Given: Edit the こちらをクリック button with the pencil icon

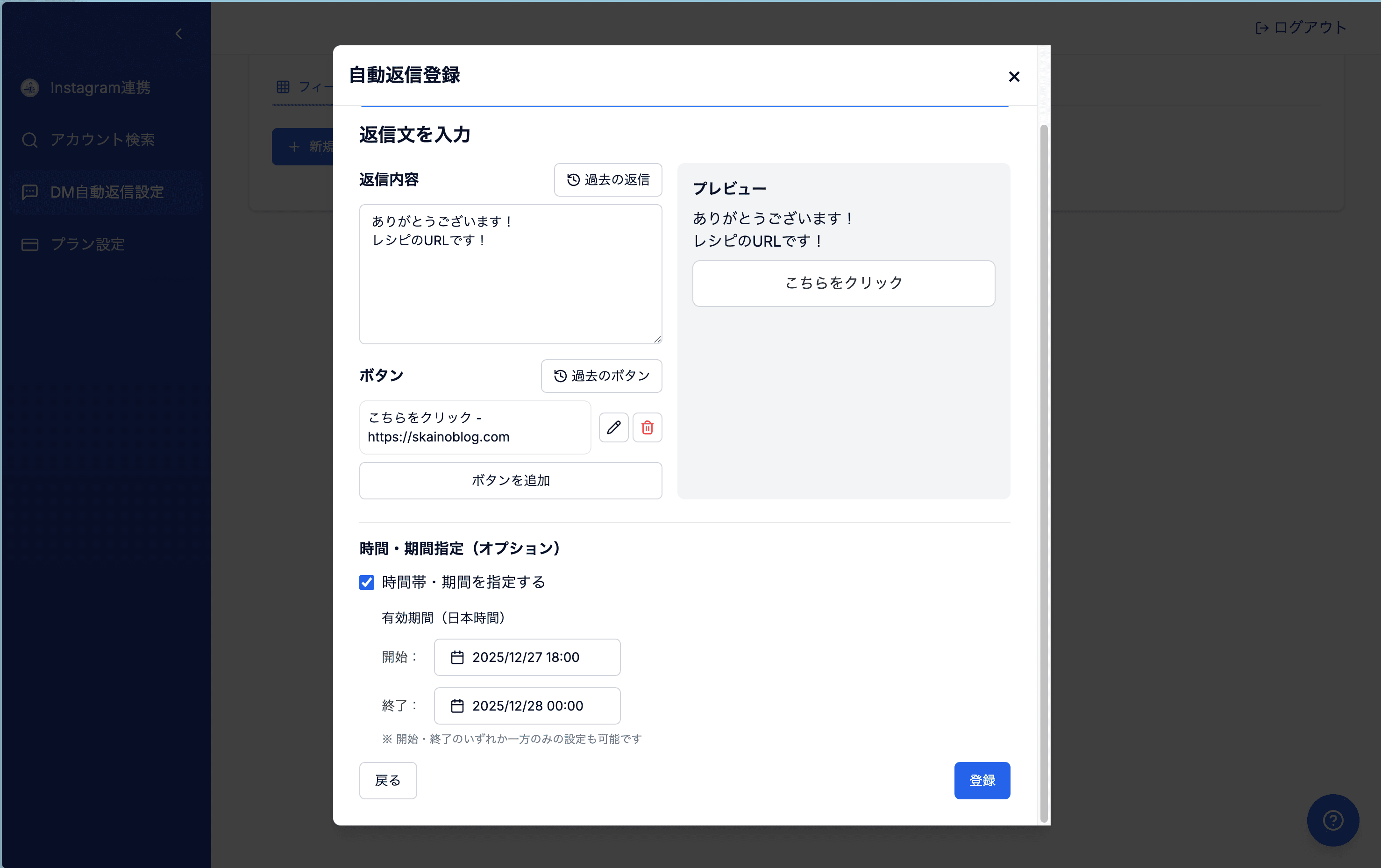Looking at the screenshot, I should (613, 427).
